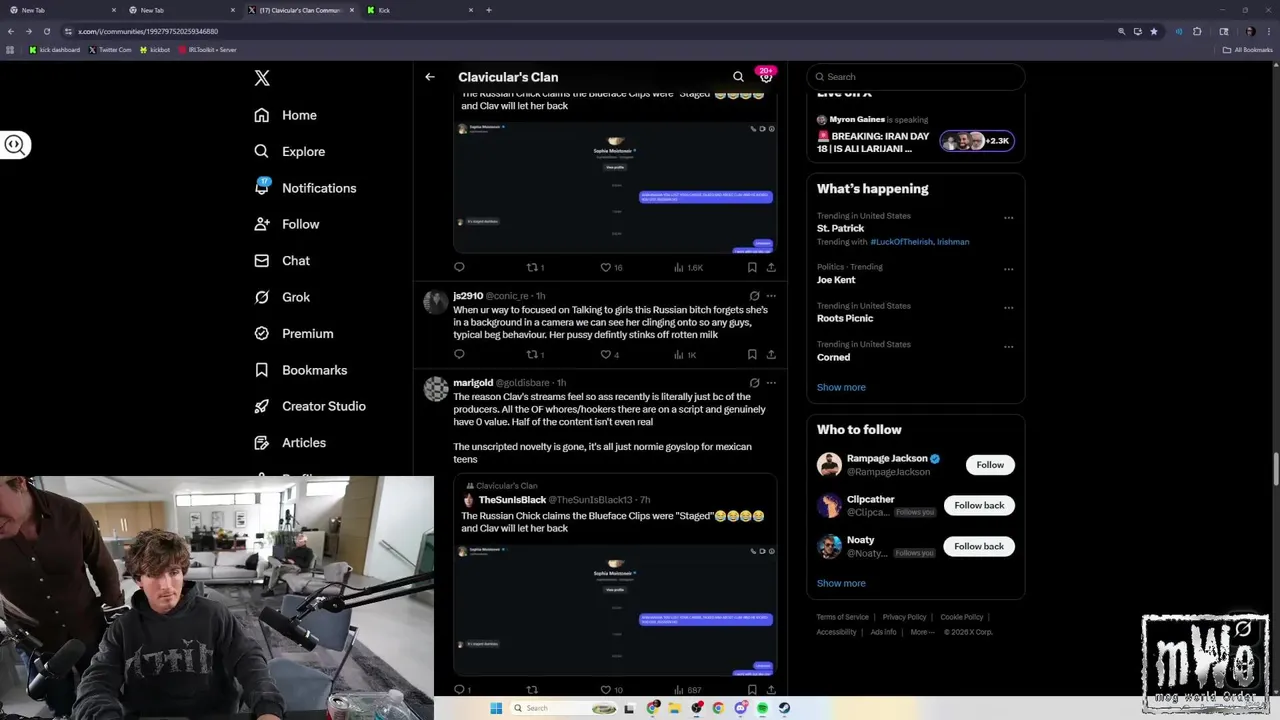This screenshot has height=720, width=1280.
Task: Show more under What's happening
Action: click(841, 387)
